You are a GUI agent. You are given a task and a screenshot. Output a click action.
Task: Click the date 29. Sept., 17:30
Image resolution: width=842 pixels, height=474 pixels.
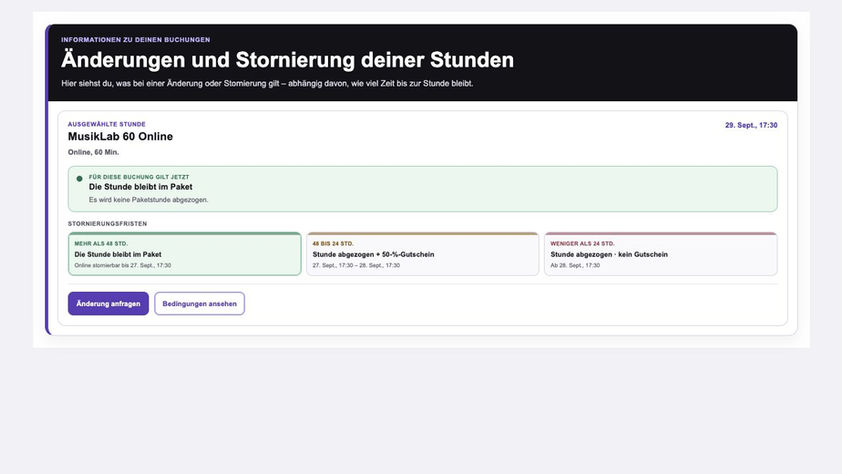coord(751,125)
